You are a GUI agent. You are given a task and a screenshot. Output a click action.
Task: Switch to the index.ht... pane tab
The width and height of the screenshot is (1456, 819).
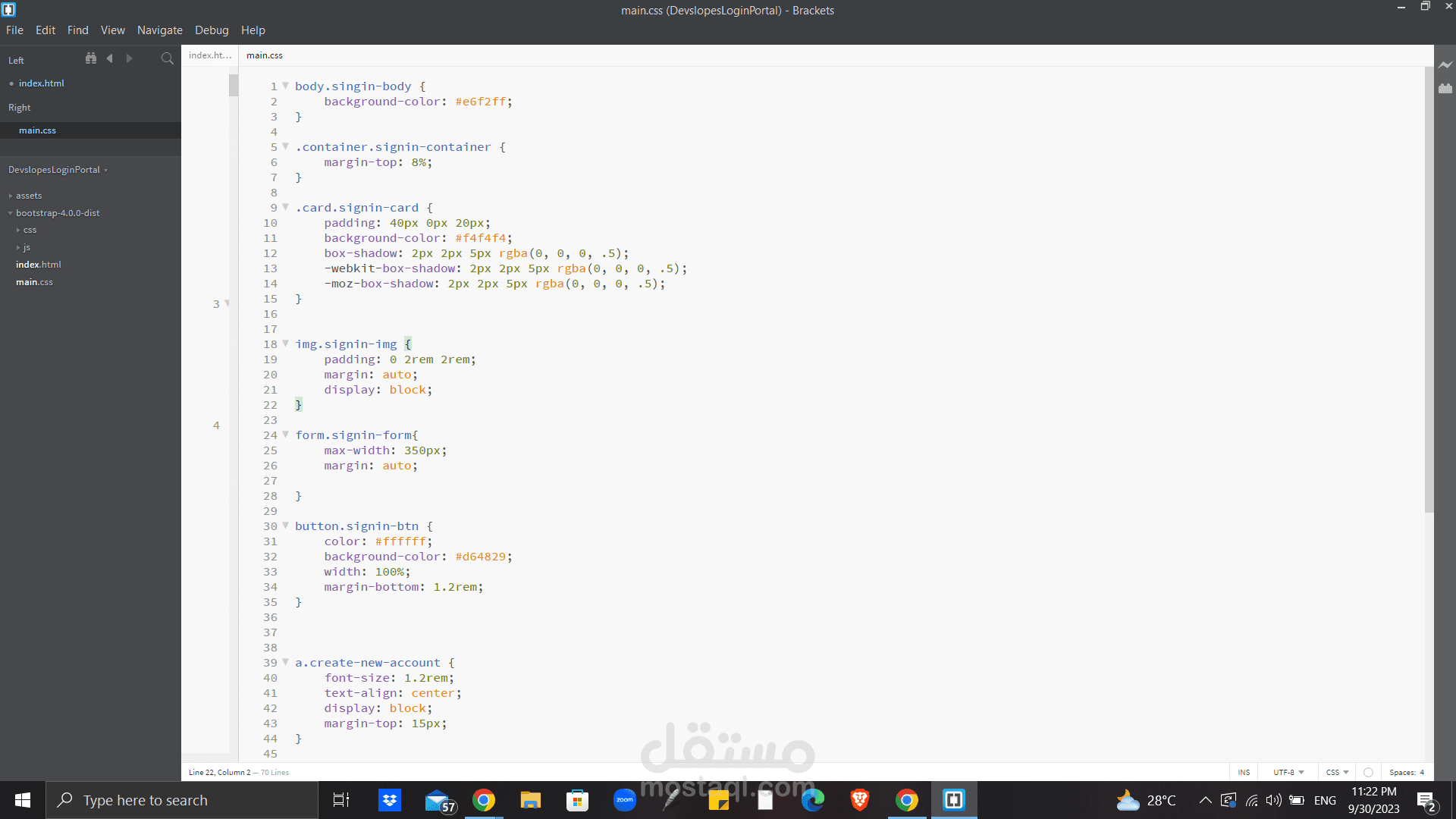point(210,55)
